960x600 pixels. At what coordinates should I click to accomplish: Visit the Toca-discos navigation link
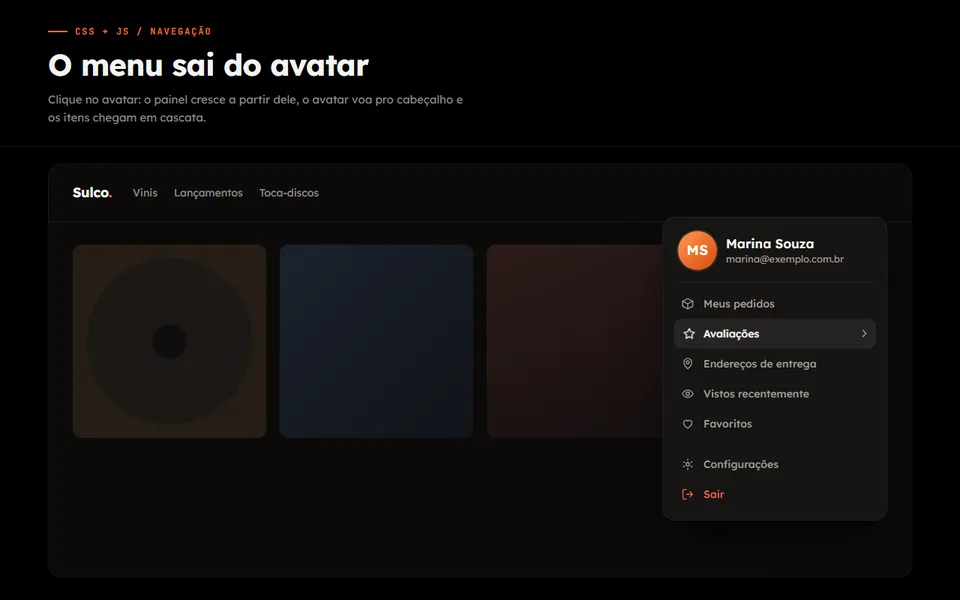click(289, 193)
